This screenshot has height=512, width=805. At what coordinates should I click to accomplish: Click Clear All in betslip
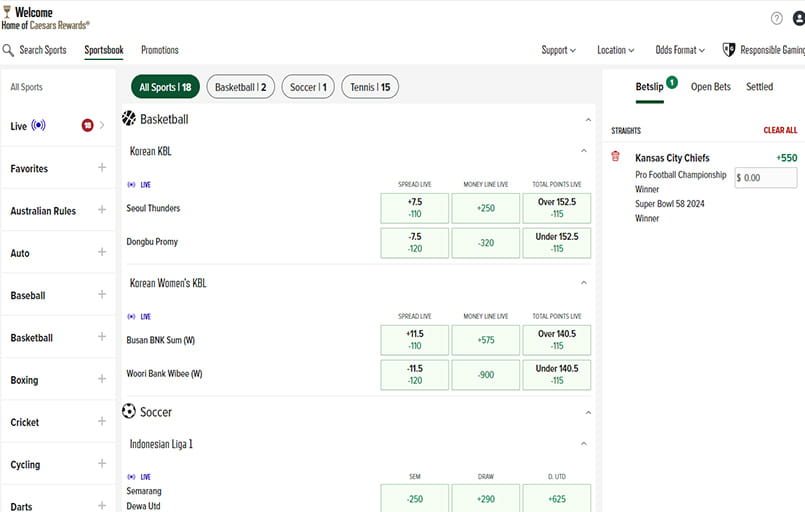tap(780, 130)
